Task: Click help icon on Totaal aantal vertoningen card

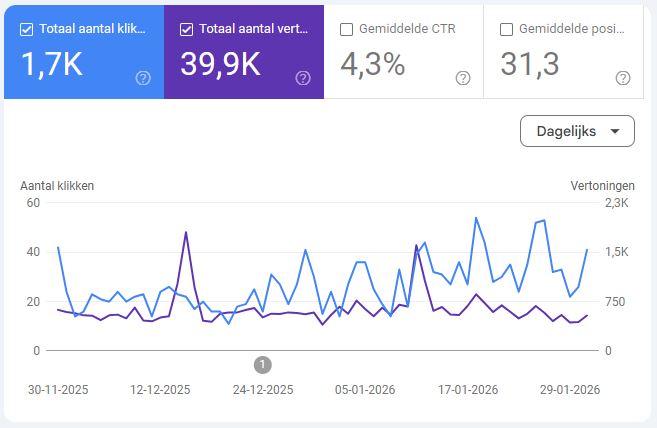Action: 303,78
